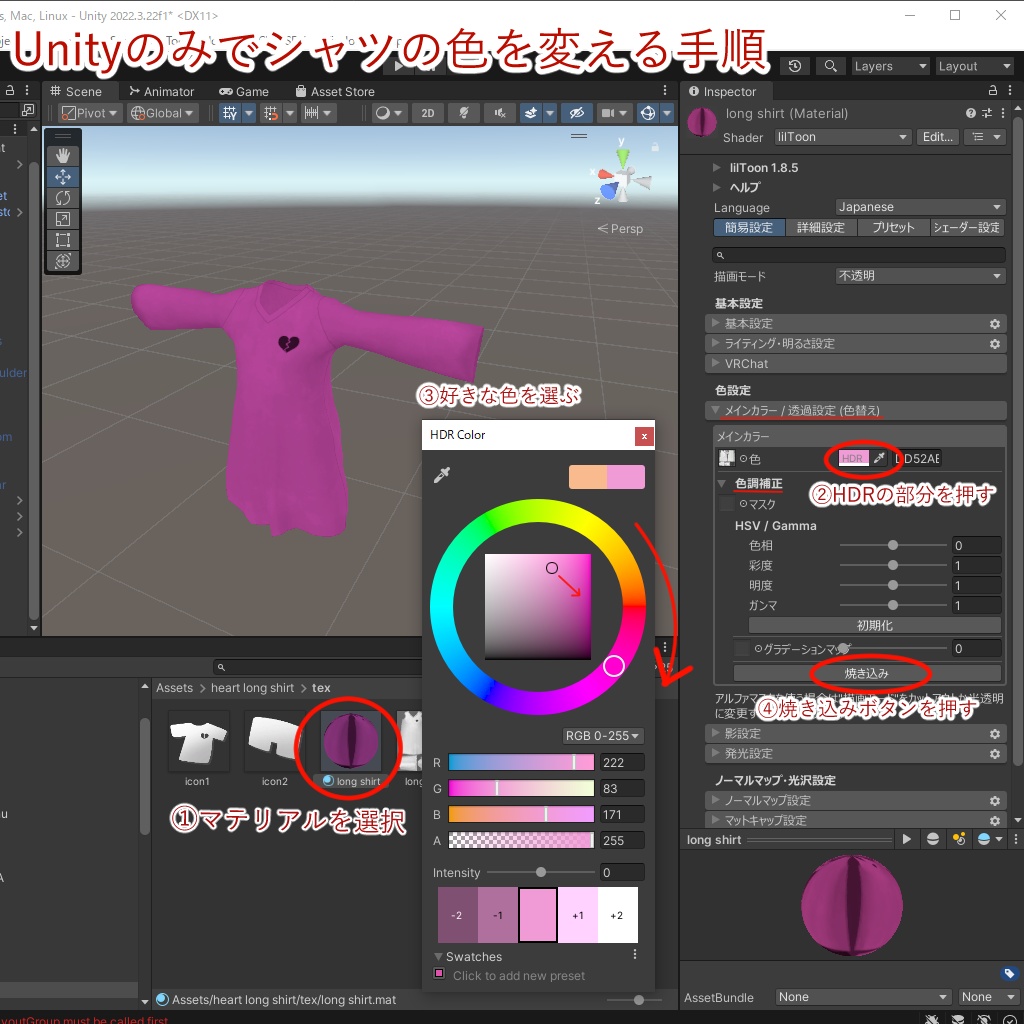
Task: Click the eyedropper in HDR Color window
Action: pyautogui.click(x=442, y=475)
